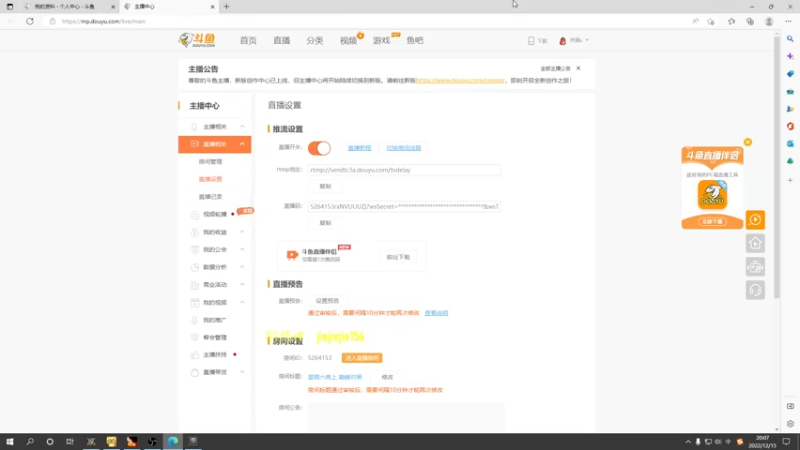Expand the 我的收益 sidebar chevron
Image resolution: width=800 pixels, height=450 pixels.
(x=242, y=232)
